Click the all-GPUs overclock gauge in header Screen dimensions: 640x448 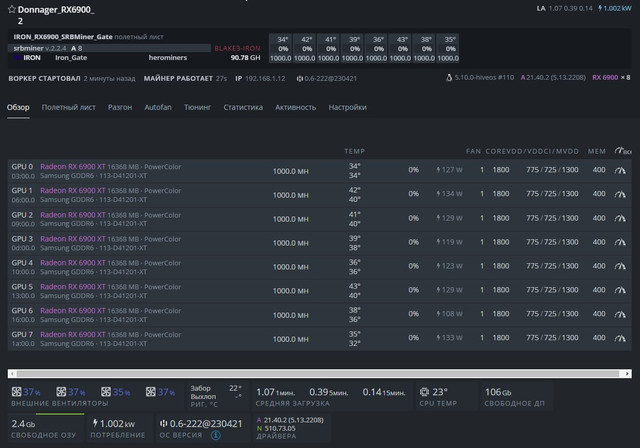(x=622, y=151)
